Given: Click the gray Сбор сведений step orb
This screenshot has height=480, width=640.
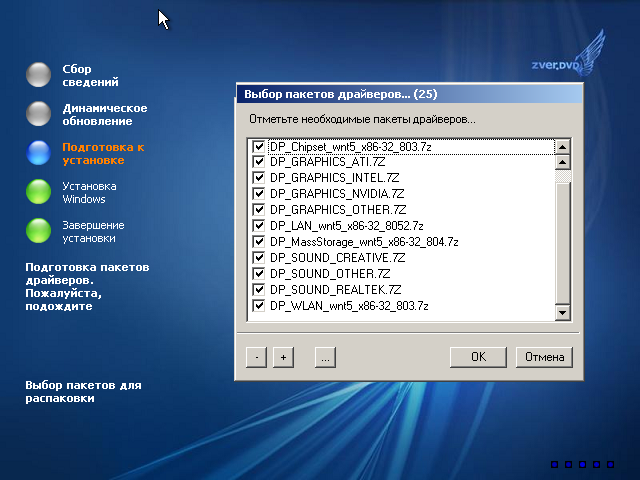Looking at the screenshot, I should 38,75.
